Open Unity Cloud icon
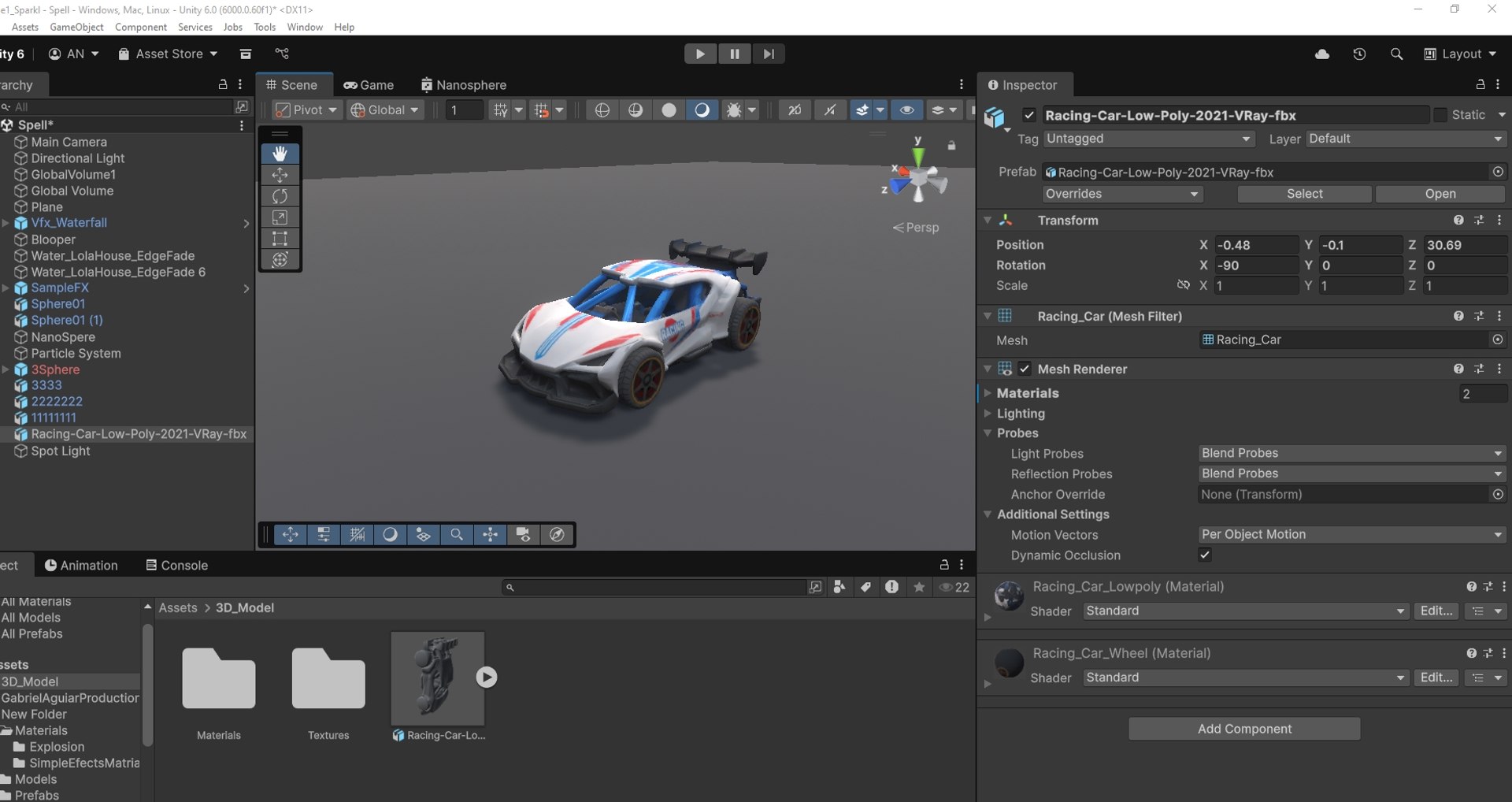Image resolution: width=1512 pixels, height=802 pixels. 1322,54
